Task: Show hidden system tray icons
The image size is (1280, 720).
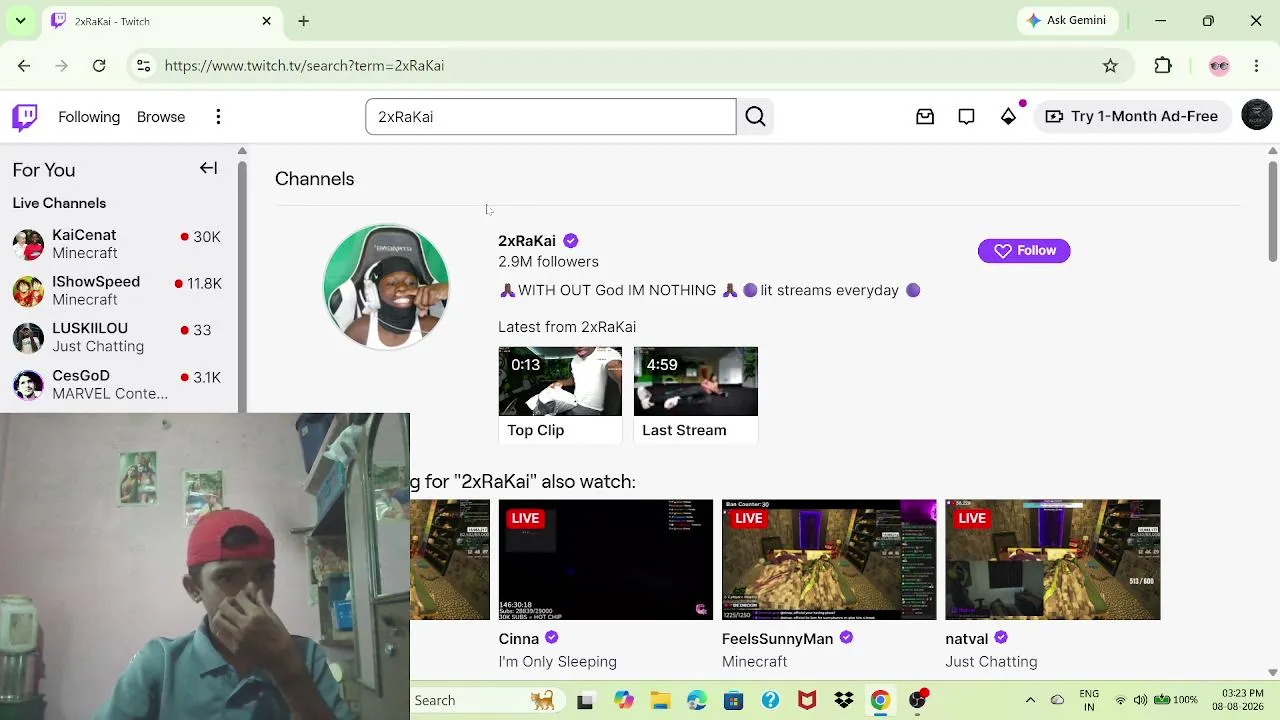Action: [1030, 701]
